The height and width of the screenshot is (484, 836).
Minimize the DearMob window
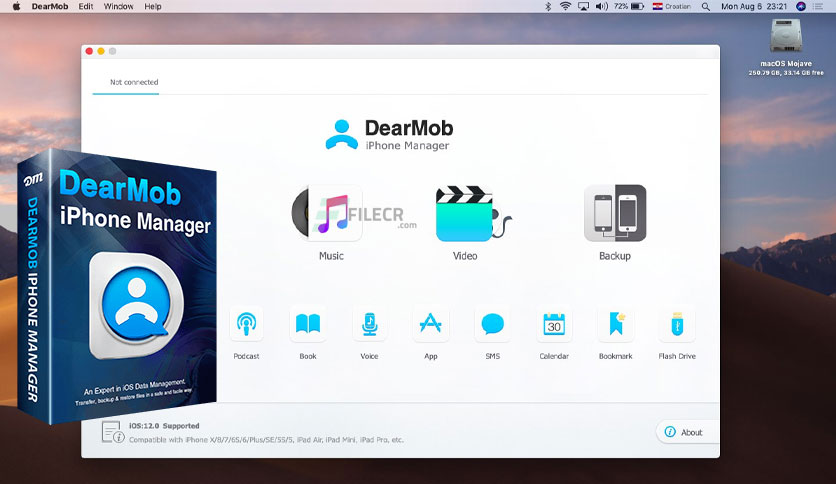101,51
